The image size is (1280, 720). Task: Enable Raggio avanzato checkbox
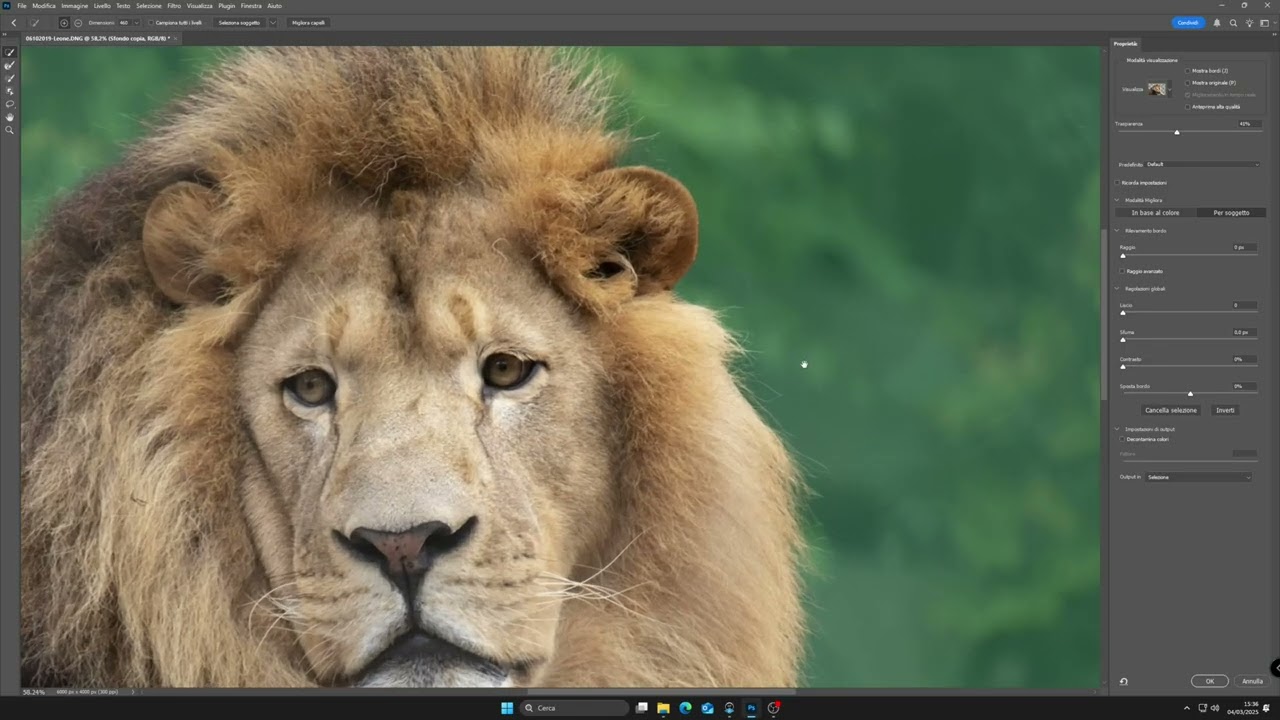pos(1122,271)
